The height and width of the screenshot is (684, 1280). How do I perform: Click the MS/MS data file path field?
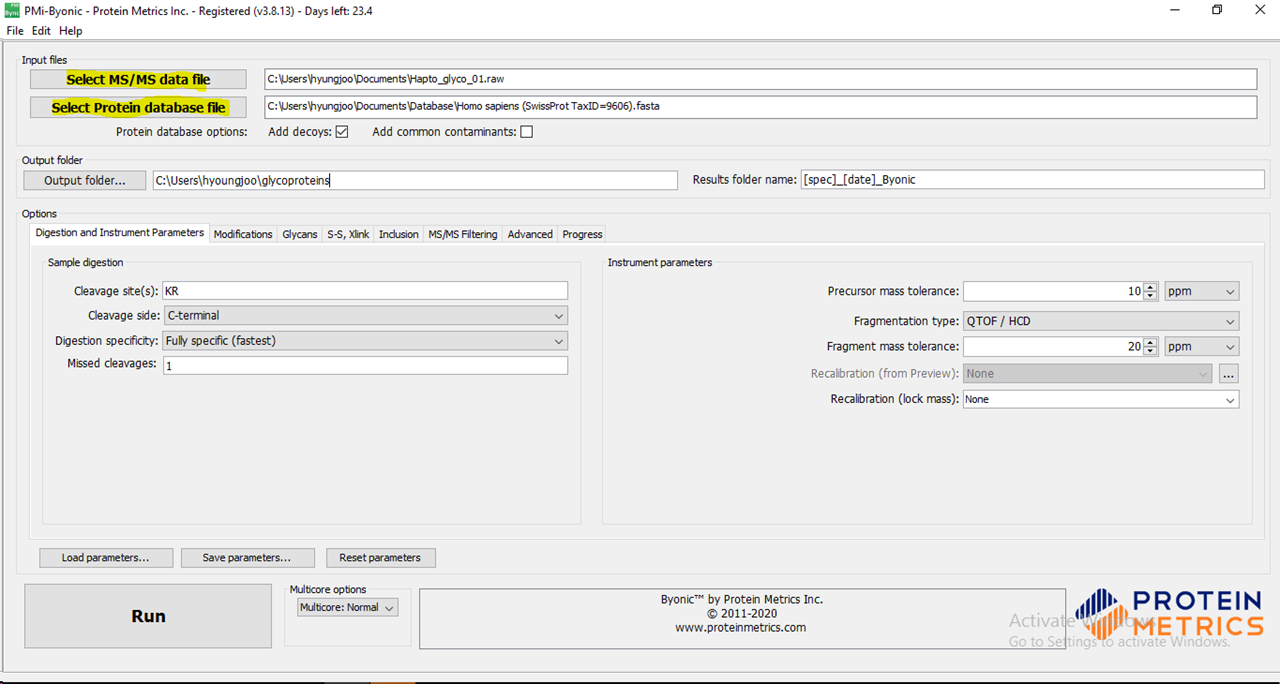click(760, 79)
